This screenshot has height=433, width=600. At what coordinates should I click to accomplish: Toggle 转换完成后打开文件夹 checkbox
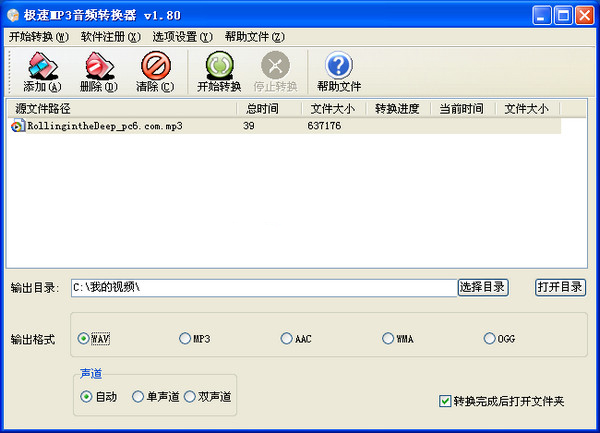click(x=445, y=401)
